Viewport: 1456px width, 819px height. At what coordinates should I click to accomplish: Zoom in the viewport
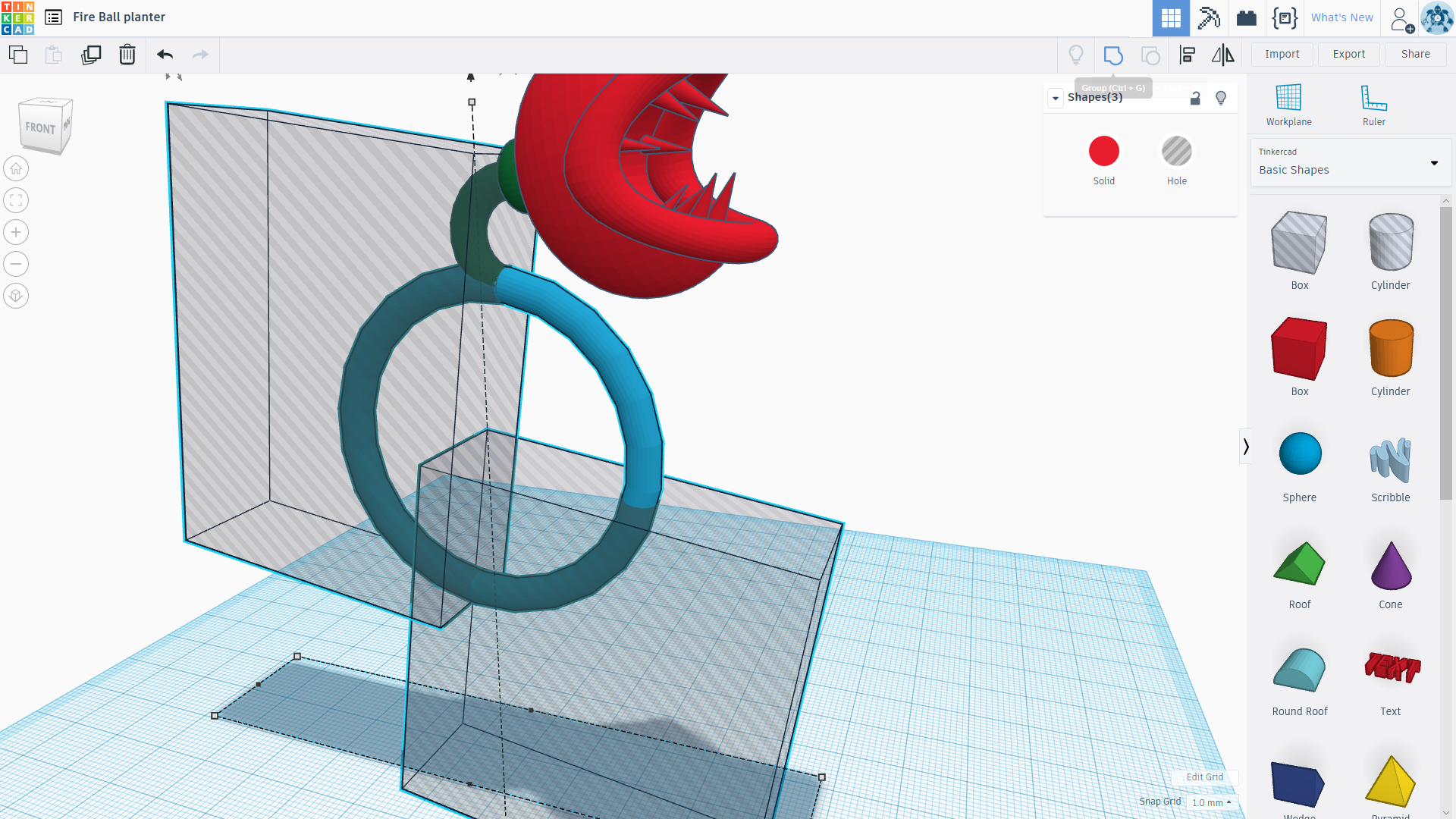[16, 232]
